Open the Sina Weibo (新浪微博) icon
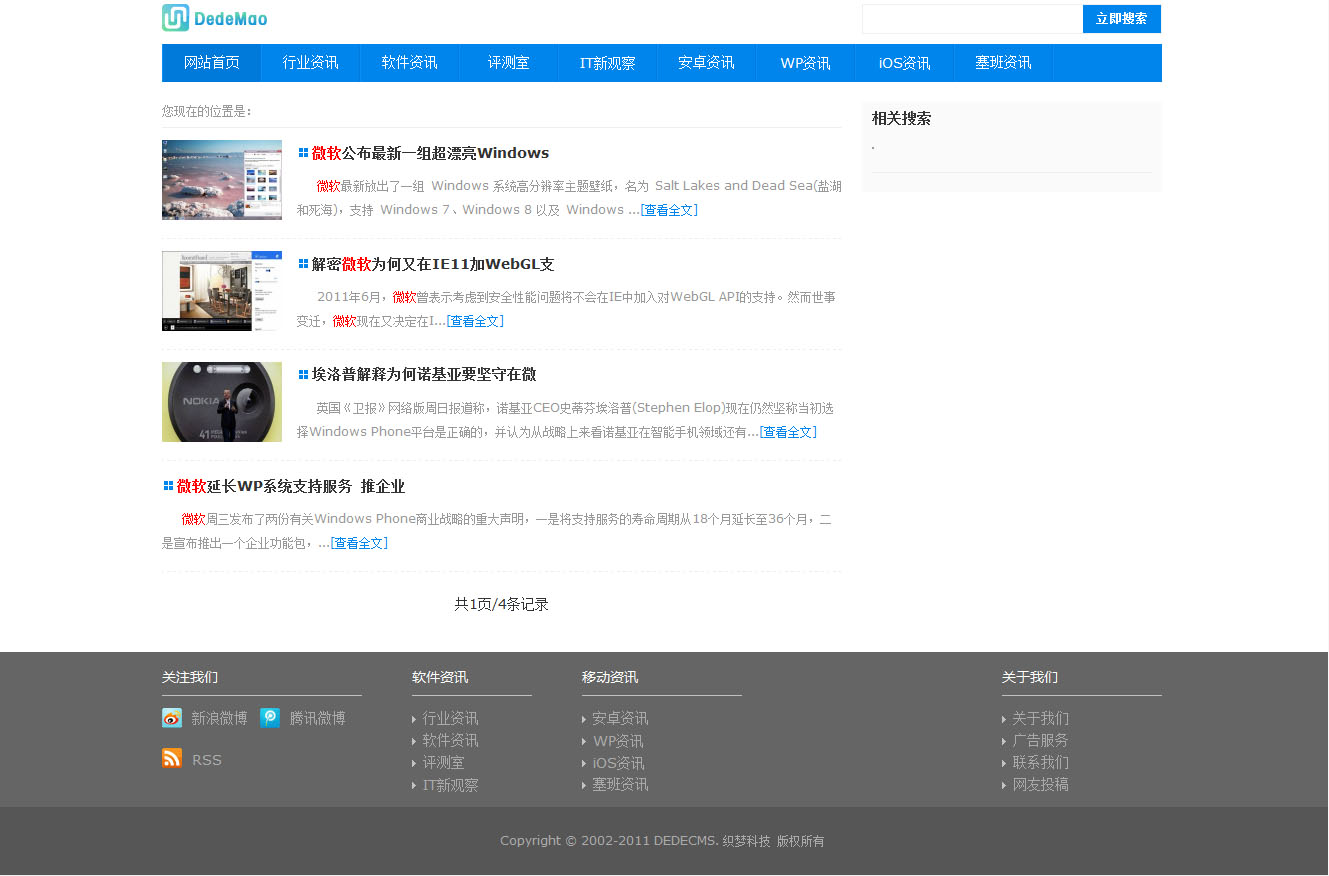Image resolution: width=1329 pixels, height=876 pixels. (x=172, y=718)
